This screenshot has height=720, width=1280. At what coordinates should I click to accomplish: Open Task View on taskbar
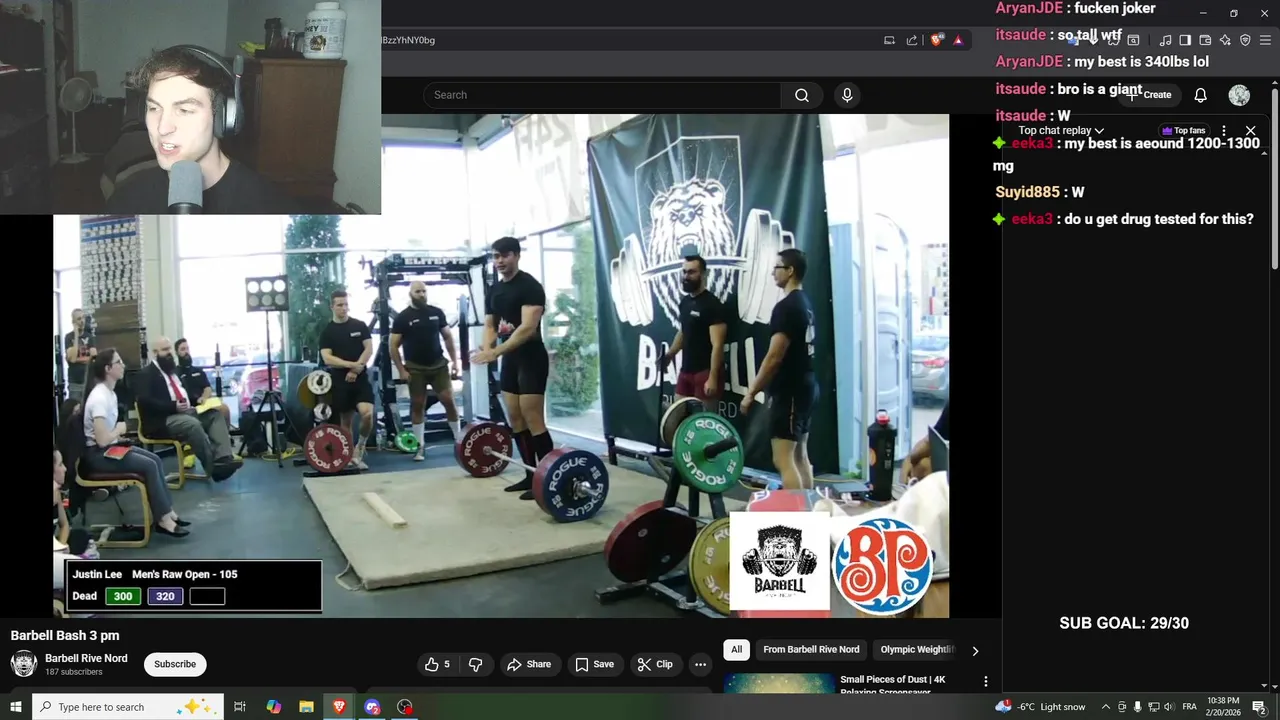240,707
